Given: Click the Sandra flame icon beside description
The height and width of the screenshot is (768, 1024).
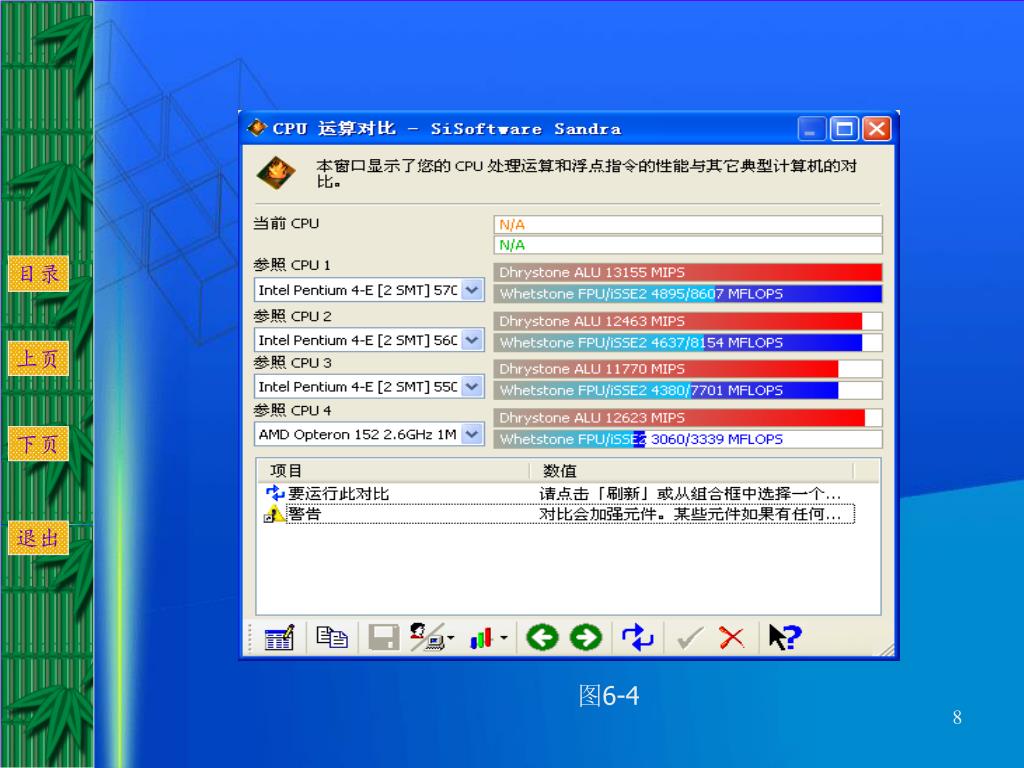Looking at the screenshot, I should click(x=276, y=173).
